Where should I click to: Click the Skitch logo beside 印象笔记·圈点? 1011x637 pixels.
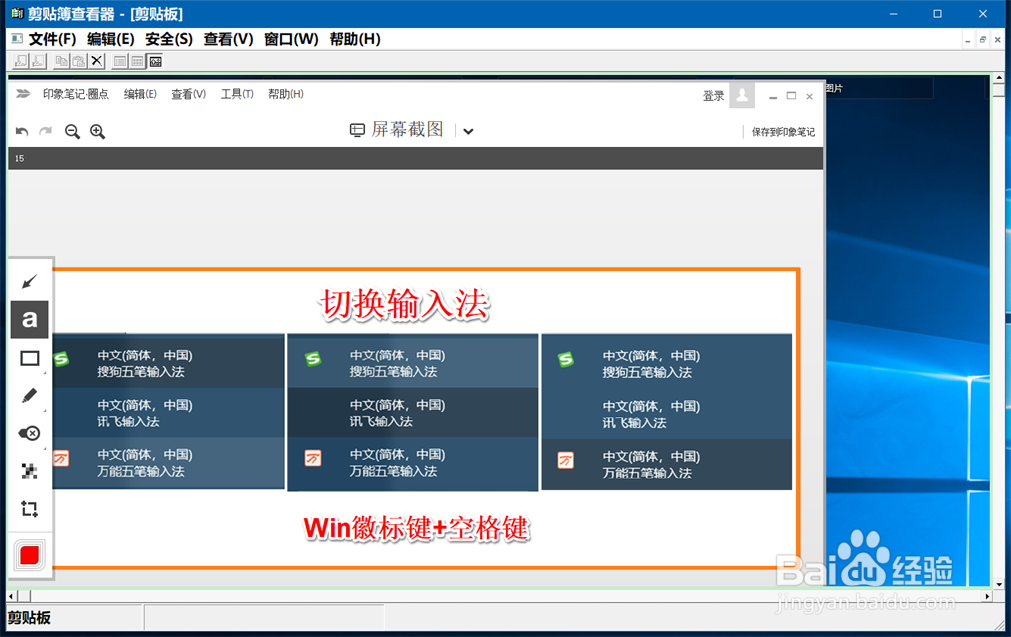click(23, 94)
